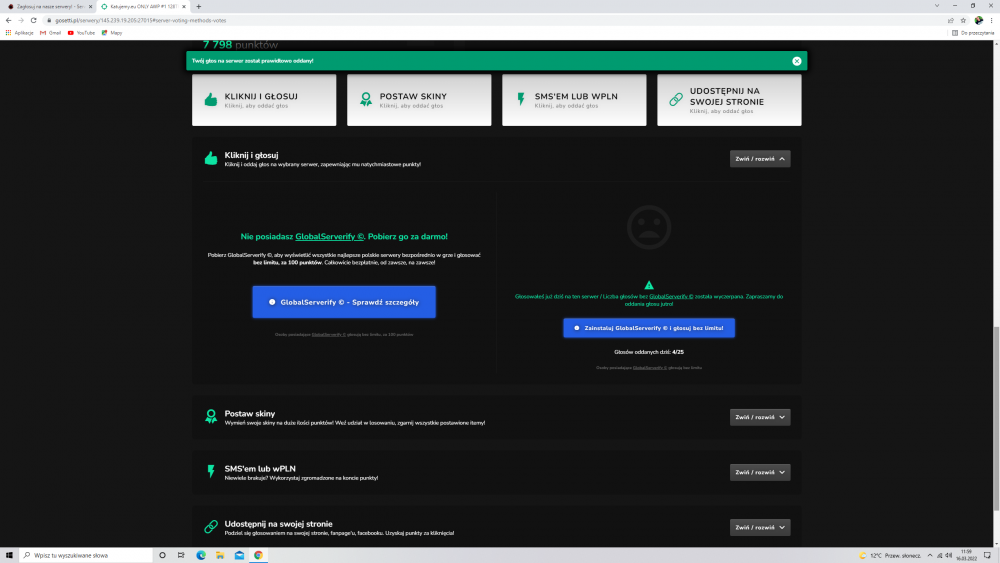Screen dimensions: 1000x563
Task: Close the green success notification banner
Action: 797,61
